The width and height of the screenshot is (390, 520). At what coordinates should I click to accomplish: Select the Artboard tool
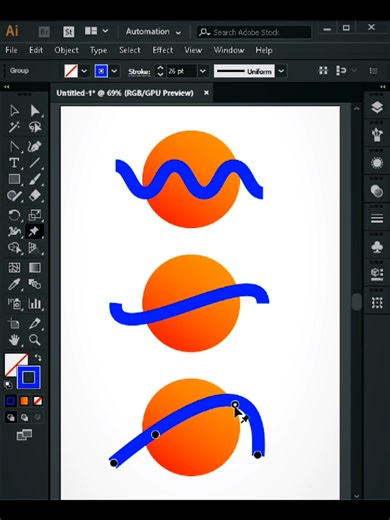click(x=14, y=323)
